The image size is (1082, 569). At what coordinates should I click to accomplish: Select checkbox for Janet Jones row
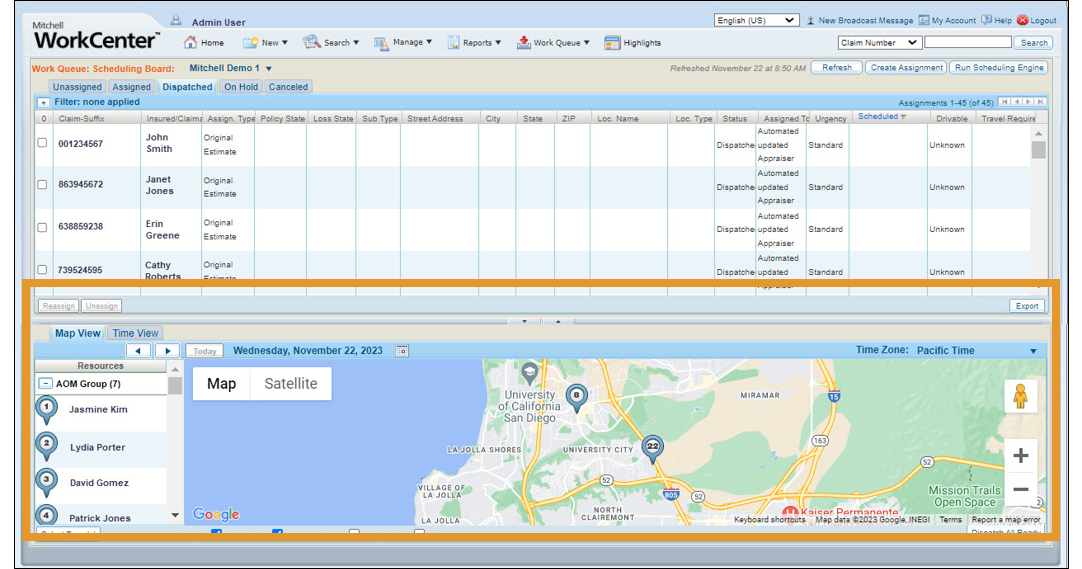(42, 185)
